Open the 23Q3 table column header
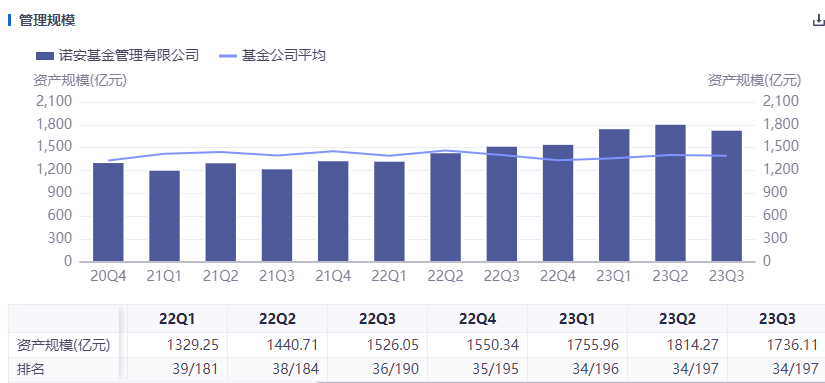The image size is (825, 383). coord(777,318)
